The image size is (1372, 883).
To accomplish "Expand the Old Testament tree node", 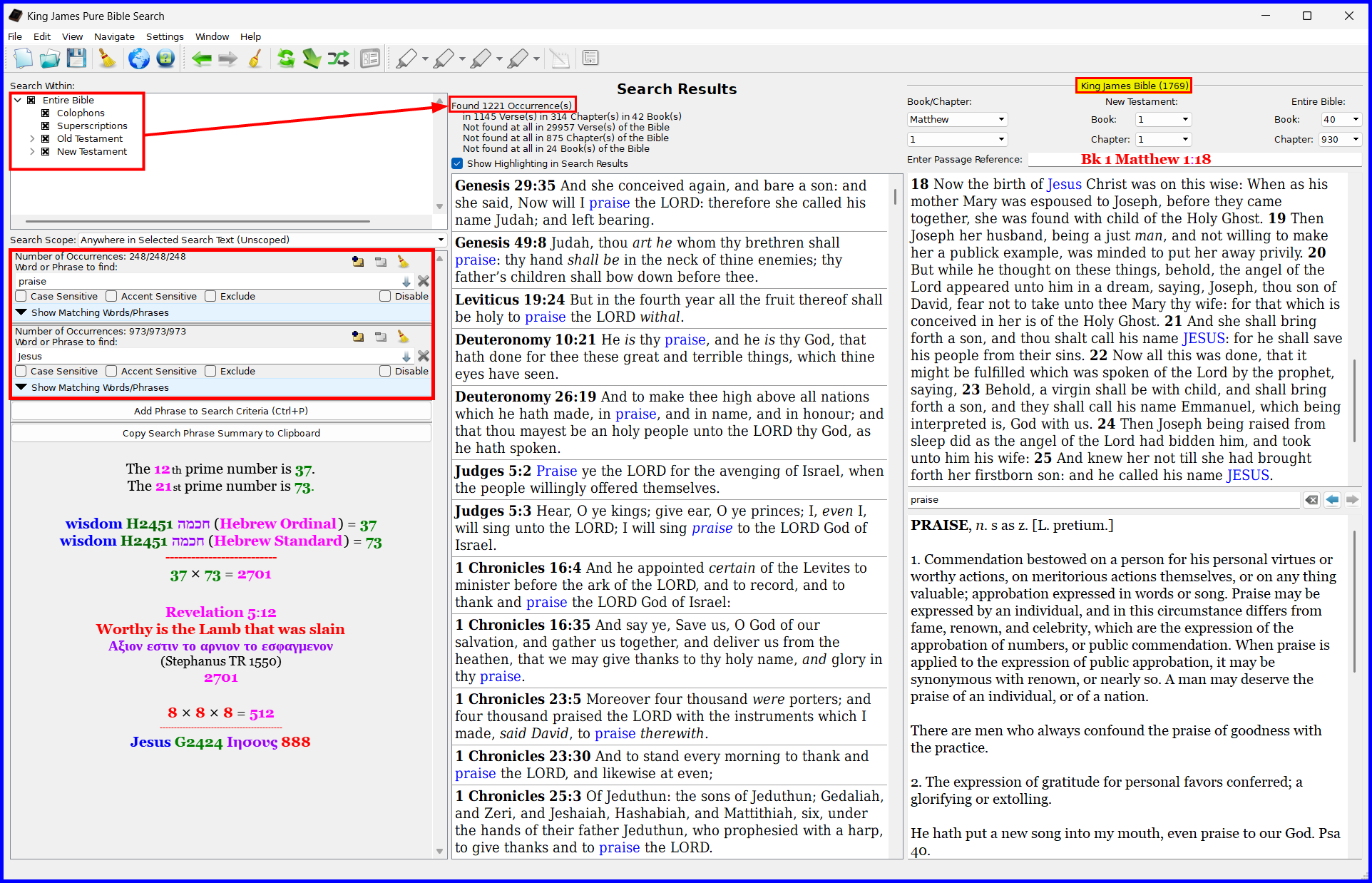I will [x=32, y=138].
